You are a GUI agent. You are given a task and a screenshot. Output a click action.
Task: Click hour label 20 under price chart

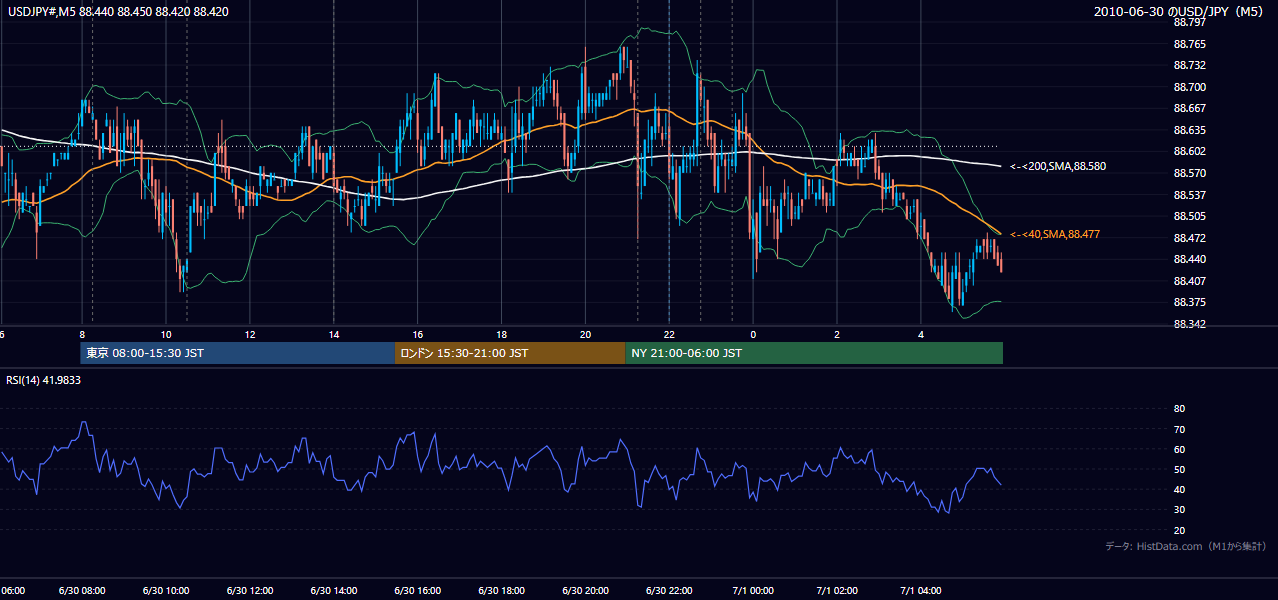pyautogui.click(x=586, y=334)
